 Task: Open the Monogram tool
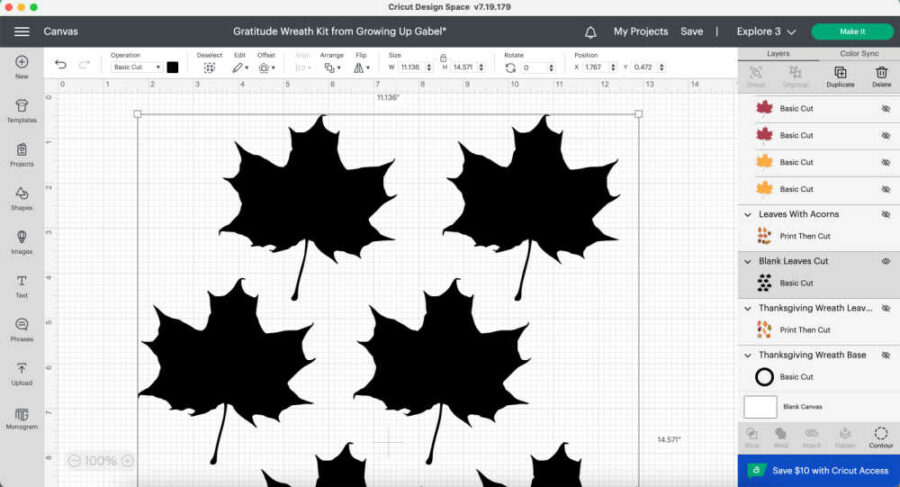tap(21, 416)
